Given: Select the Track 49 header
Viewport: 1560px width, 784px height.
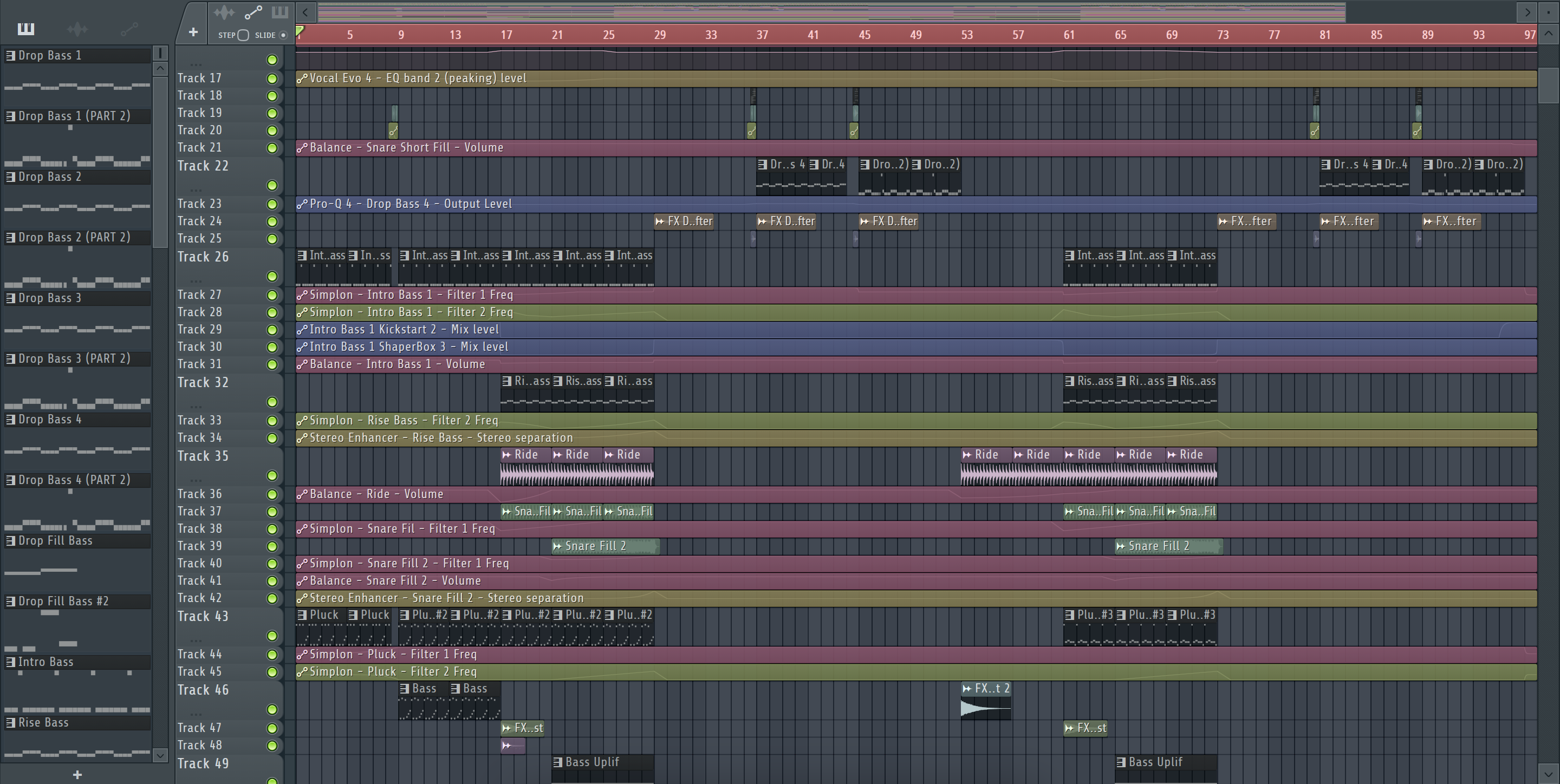Looking at the screenshot, I should pos(230,768).
